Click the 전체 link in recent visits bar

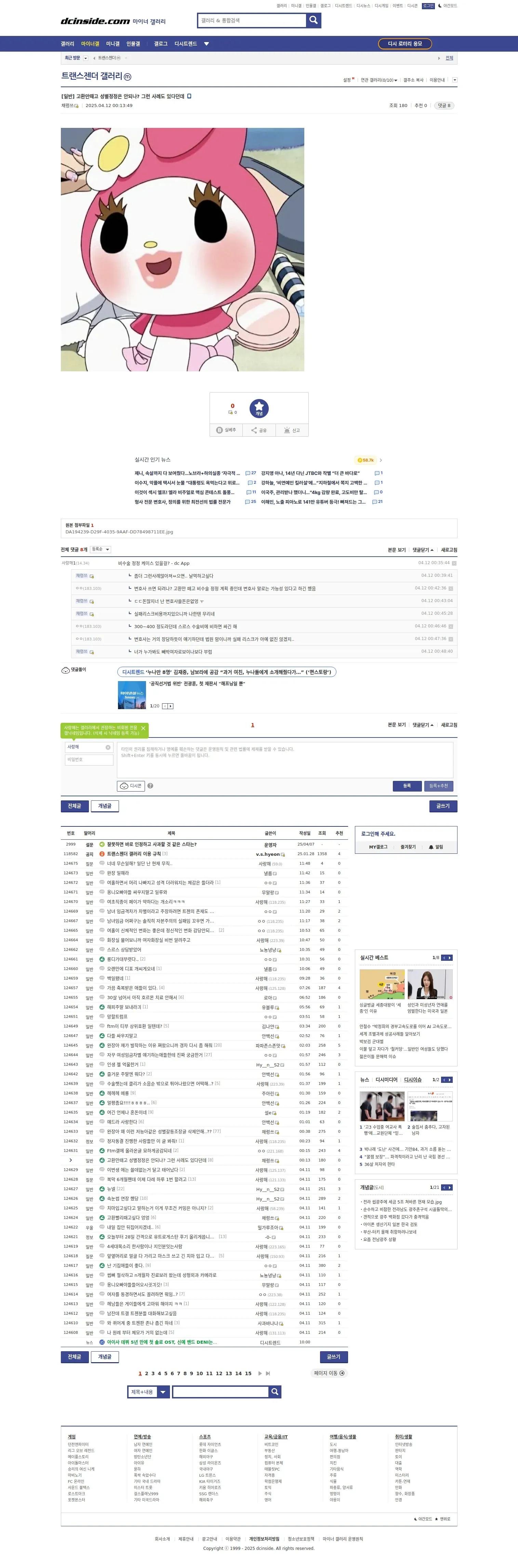click(449, 58)
